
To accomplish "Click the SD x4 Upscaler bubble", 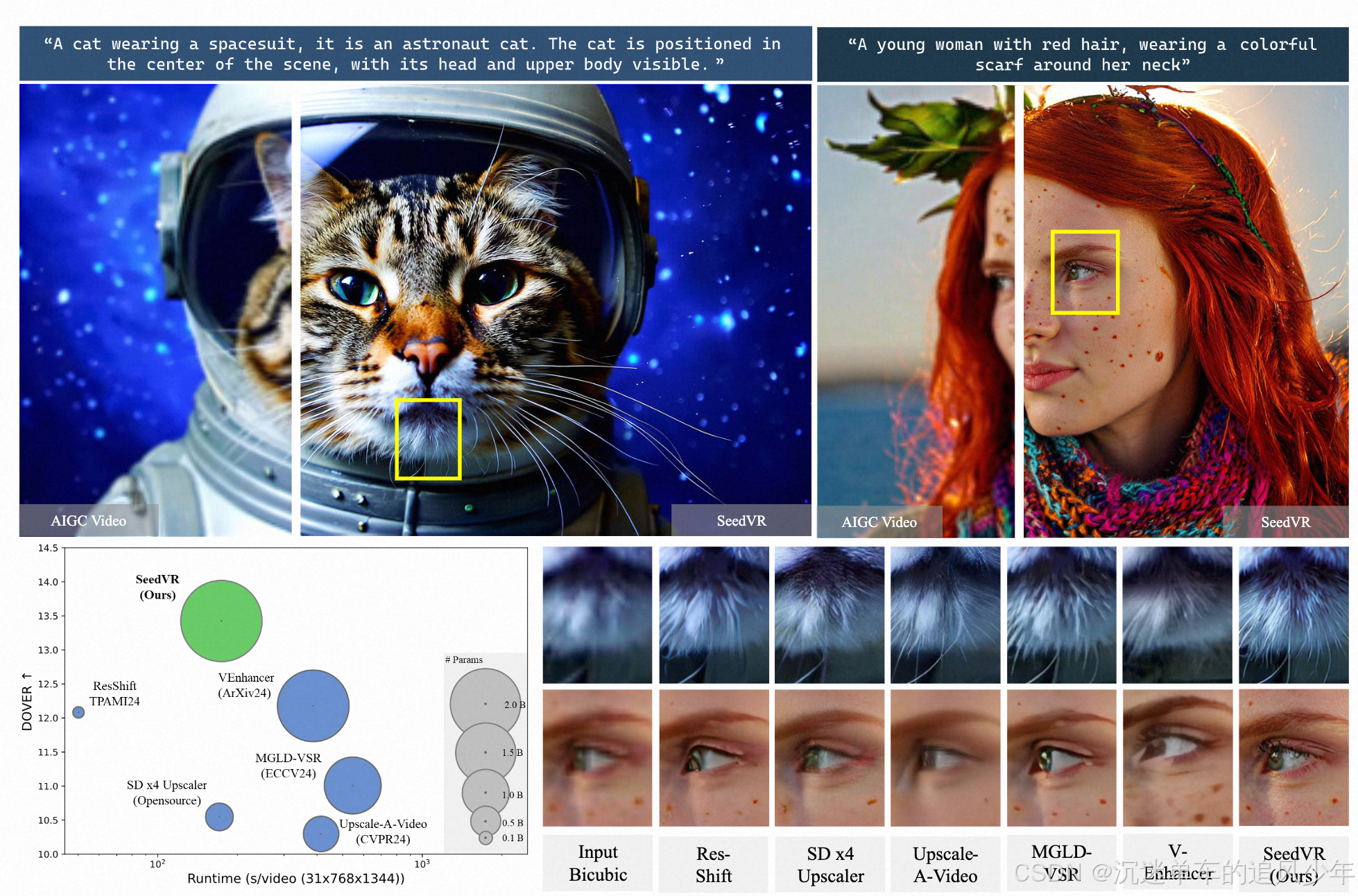I will tap(219, 816).
